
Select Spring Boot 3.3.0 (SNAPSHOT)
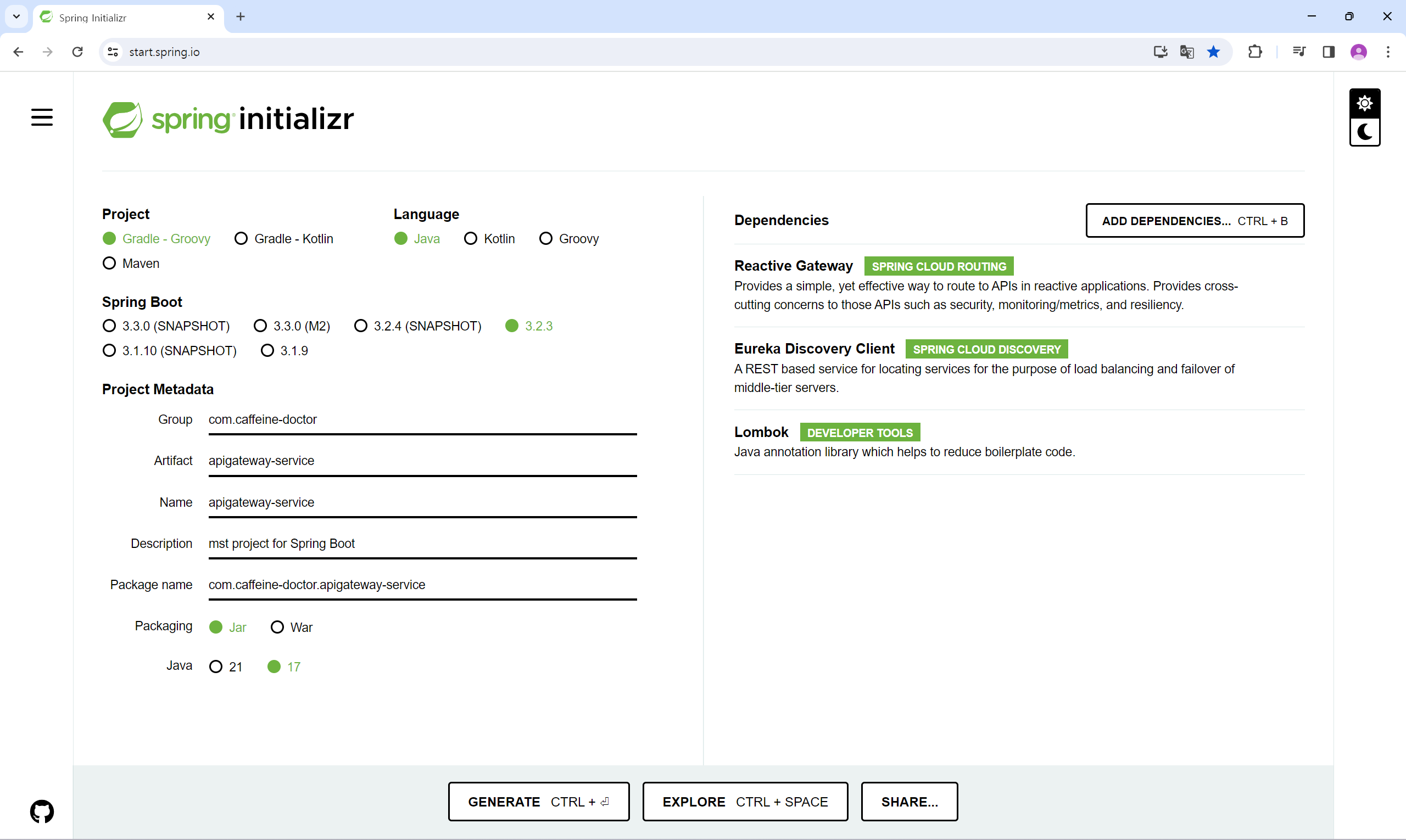(166, 326)
